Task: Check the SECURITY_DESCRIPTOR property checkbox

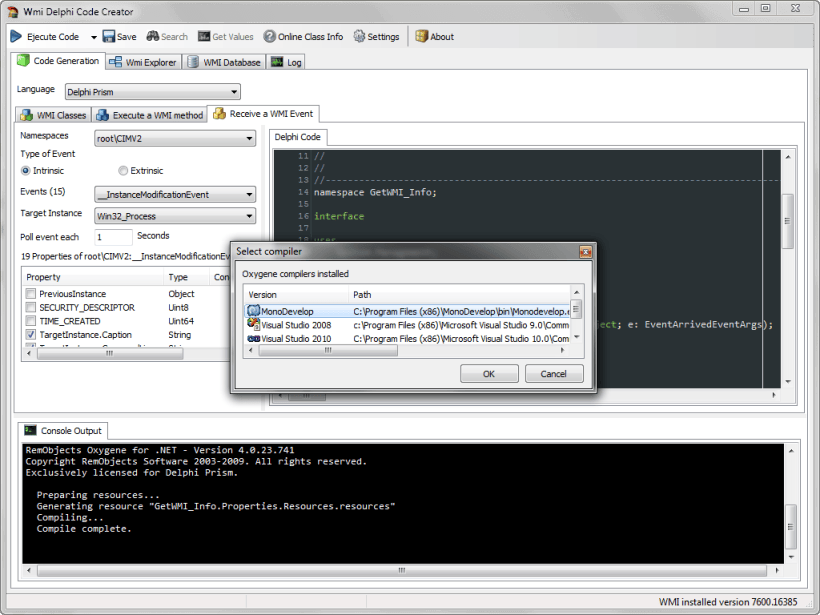Action: (31, 307)
